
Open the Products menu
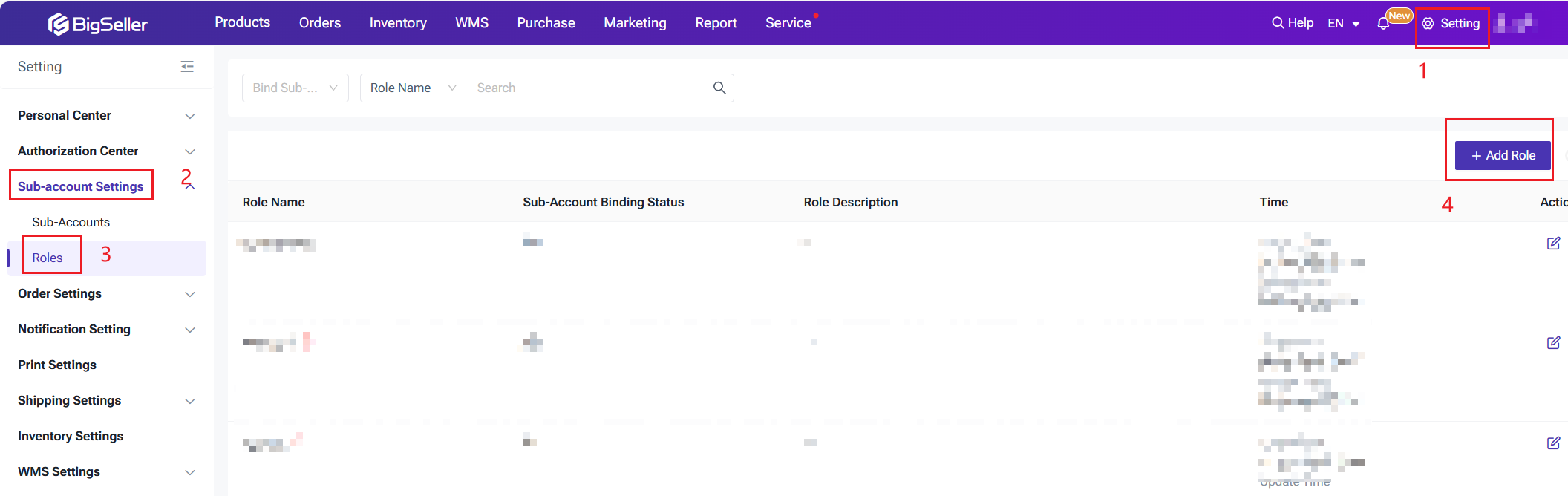(x=242, y=22)
